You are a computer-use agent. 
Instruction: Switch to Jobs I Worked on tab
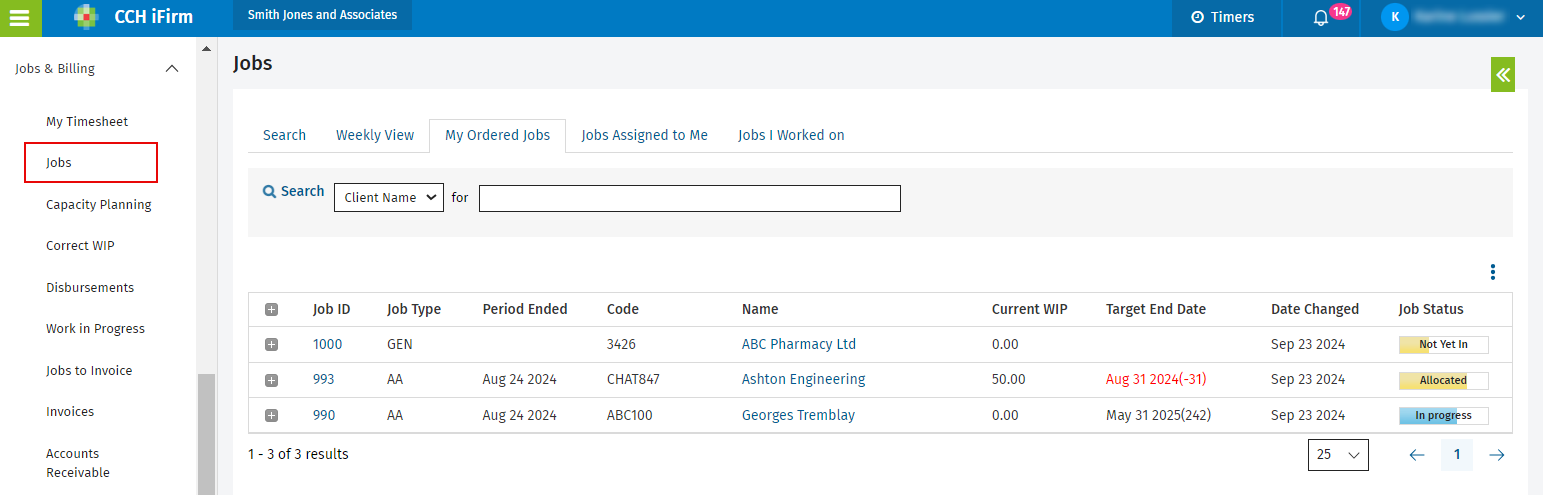(791, 135)
